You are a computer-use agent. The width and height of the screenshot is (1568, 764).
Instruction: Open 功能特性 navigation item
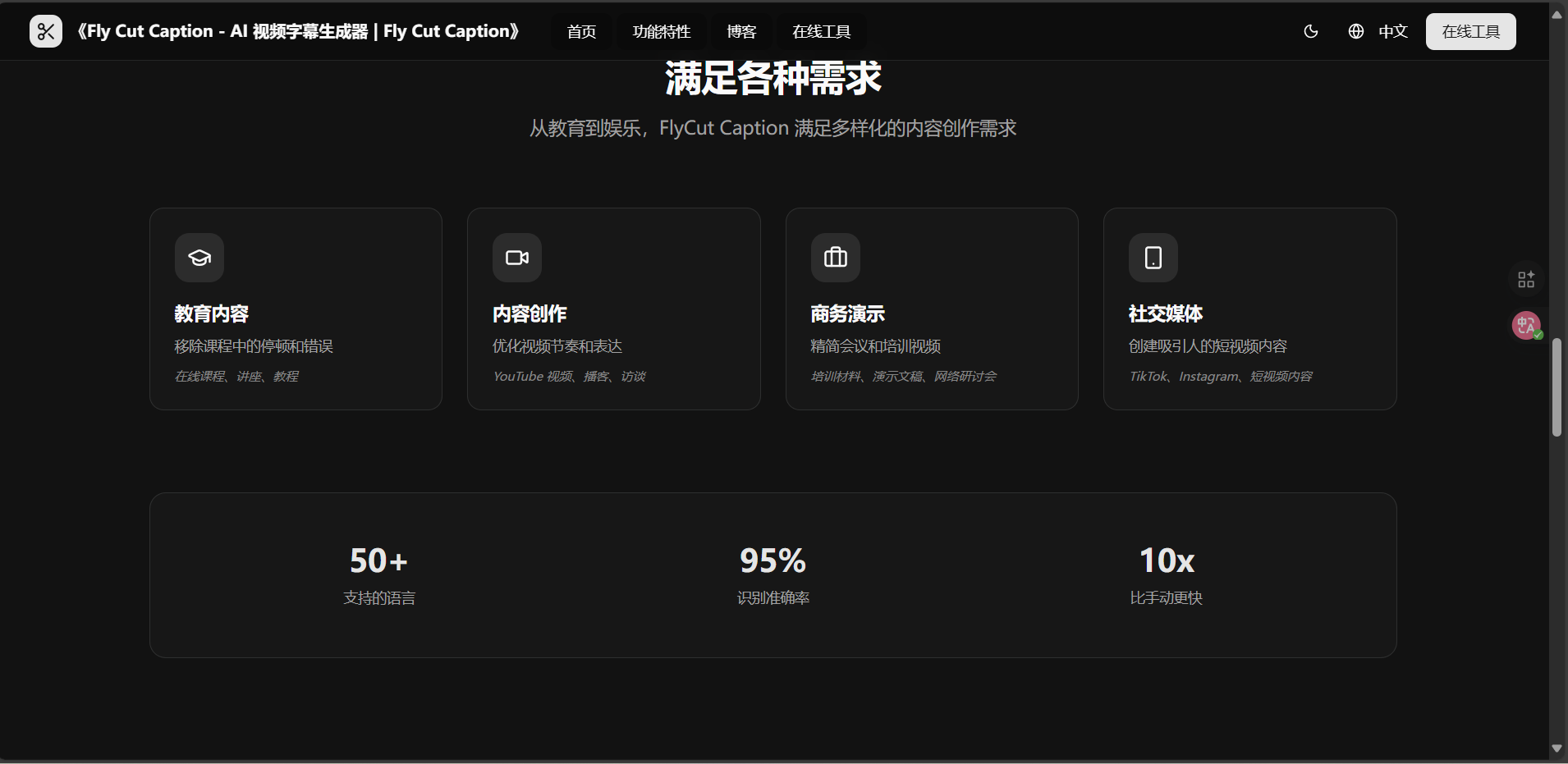coord(662,31)
